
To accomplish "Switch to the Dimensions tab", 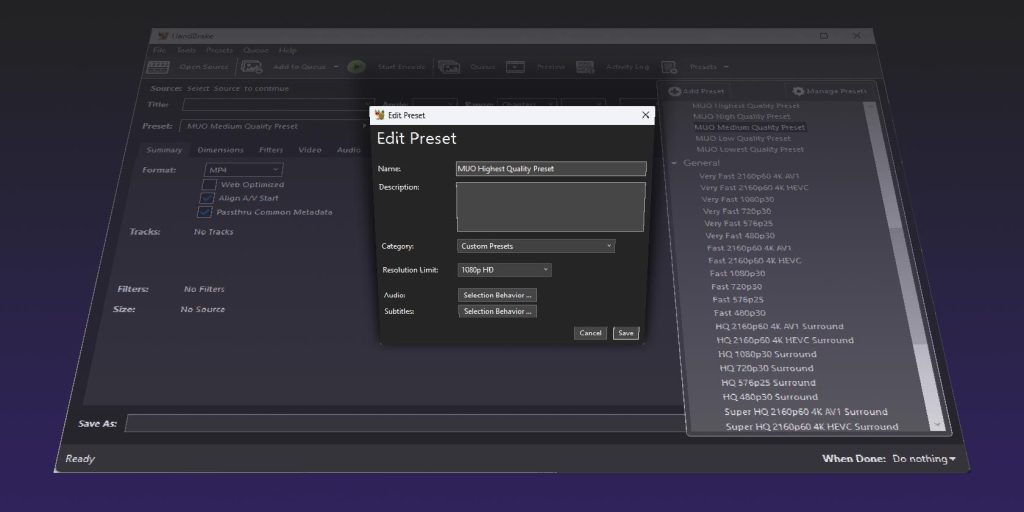I will pos(220,150).
